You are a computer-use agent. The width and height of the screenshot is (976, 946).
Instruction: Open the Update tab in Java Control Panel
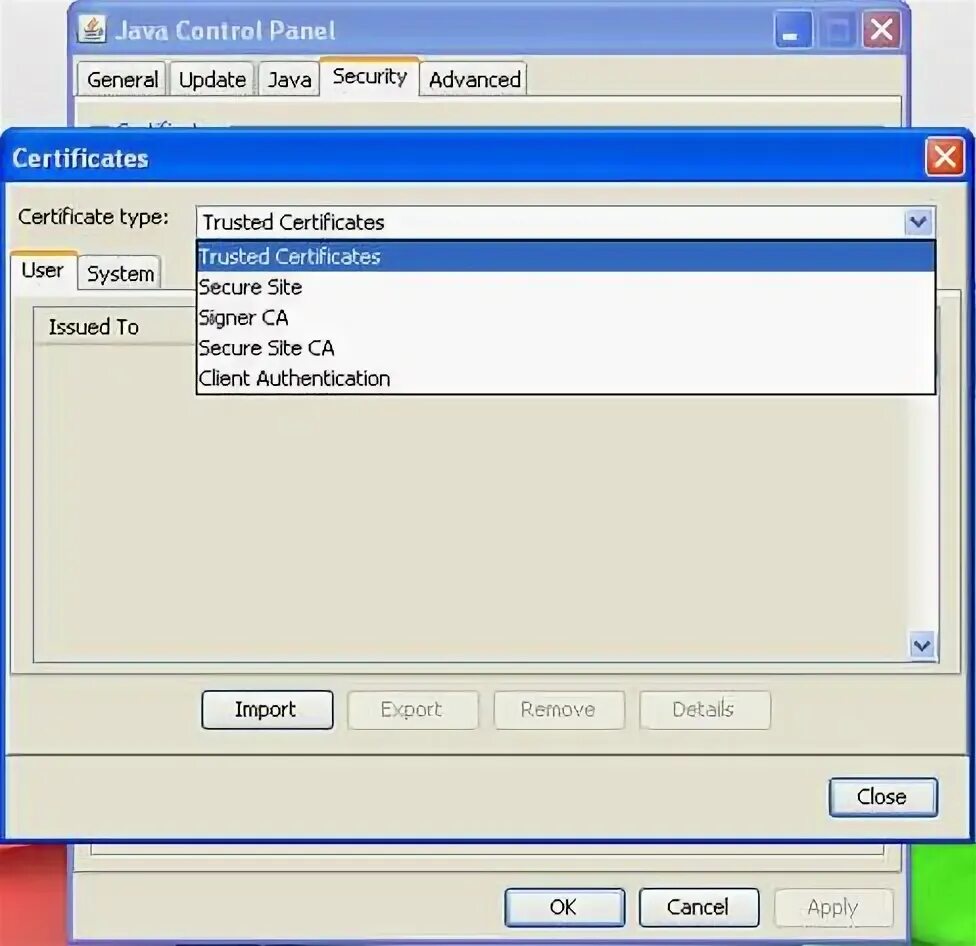212,79
